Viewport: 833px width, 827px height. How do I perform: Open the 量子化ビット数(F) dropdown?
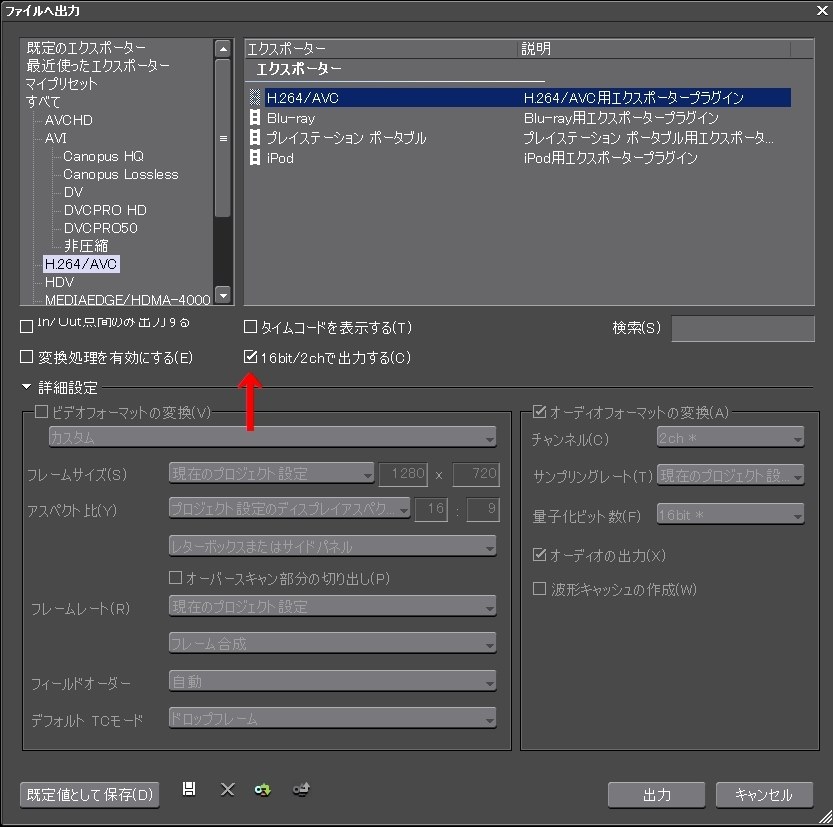tap(730, 514)
